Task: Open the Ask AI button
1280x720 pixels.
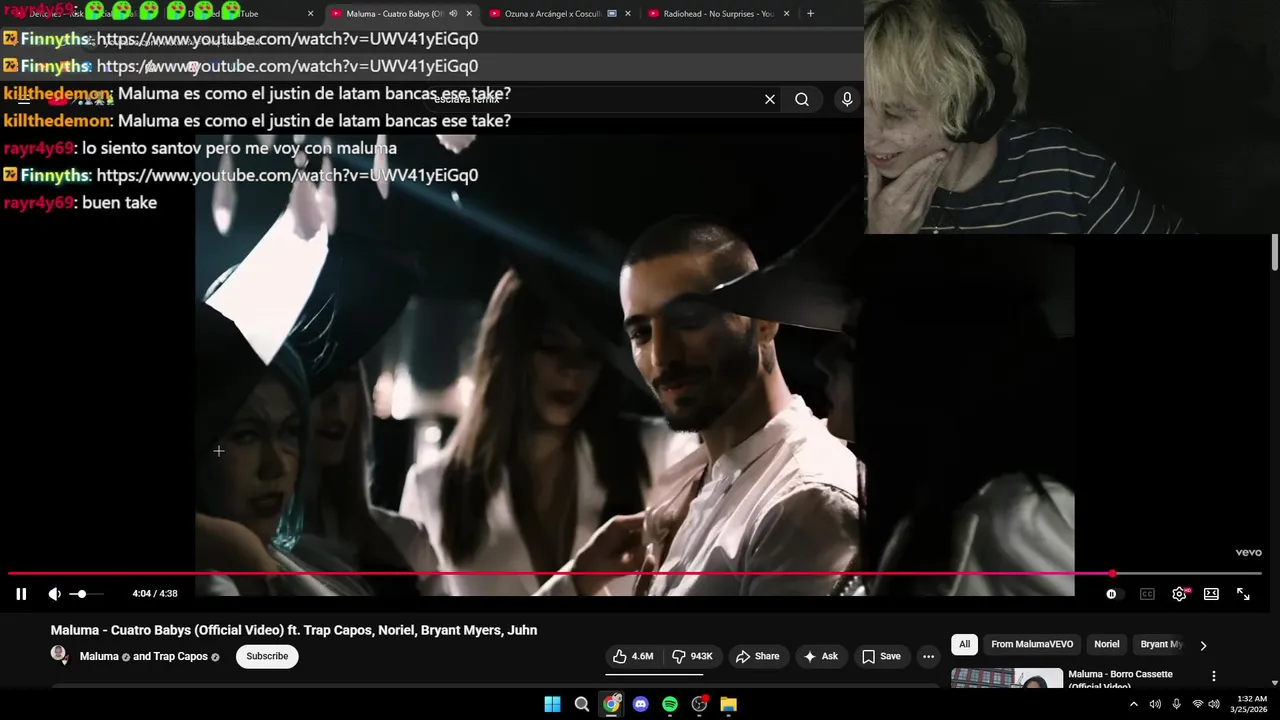Action: (820, 656)
